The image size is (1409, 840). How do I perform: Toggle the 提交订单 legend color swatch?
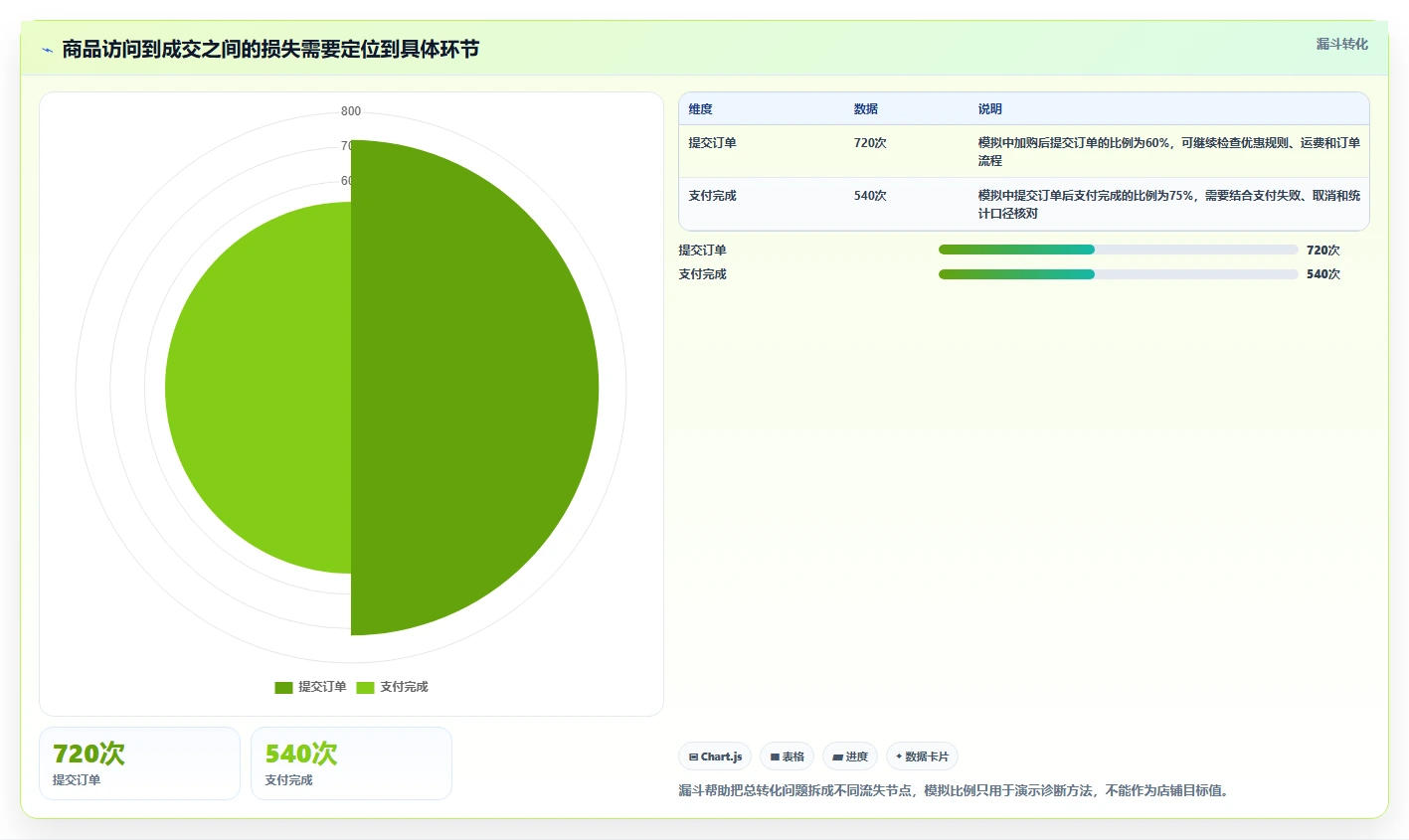[283, 688]
